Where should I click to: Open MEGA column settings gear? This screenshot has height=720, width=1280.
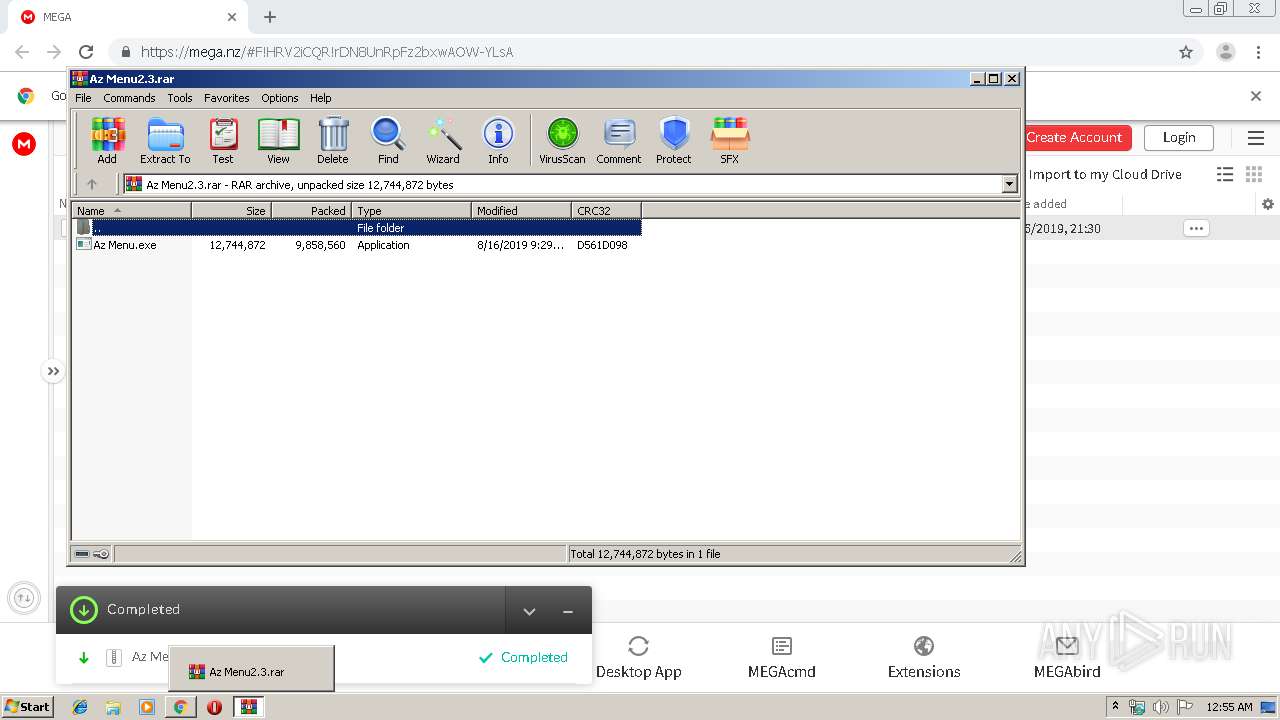coord(1268,204)
